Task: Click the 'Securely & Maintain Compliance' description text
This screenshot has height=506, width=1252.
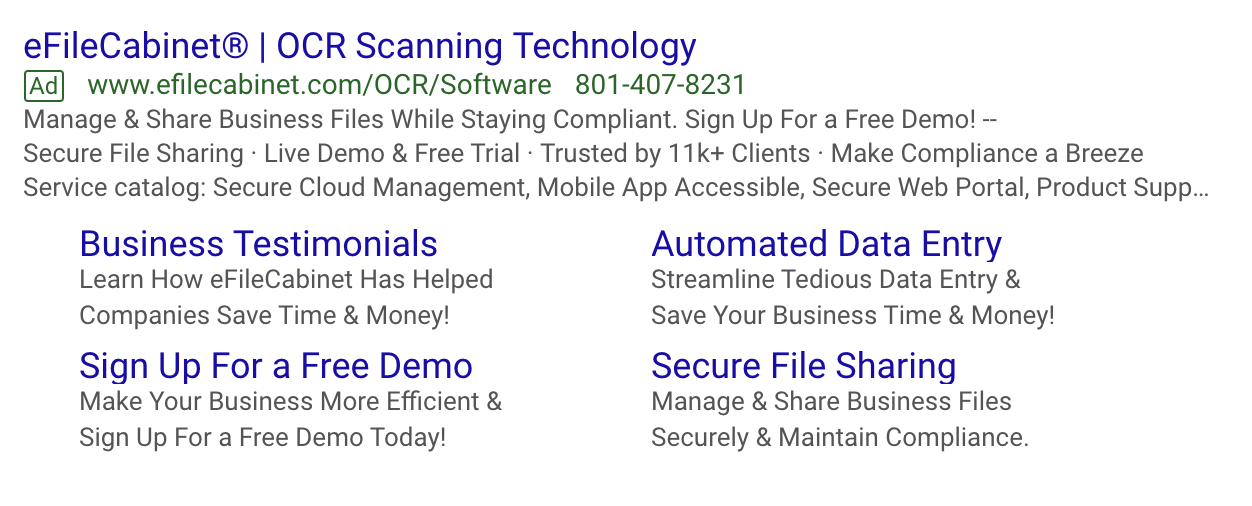Action: click(x=839, y=437)
